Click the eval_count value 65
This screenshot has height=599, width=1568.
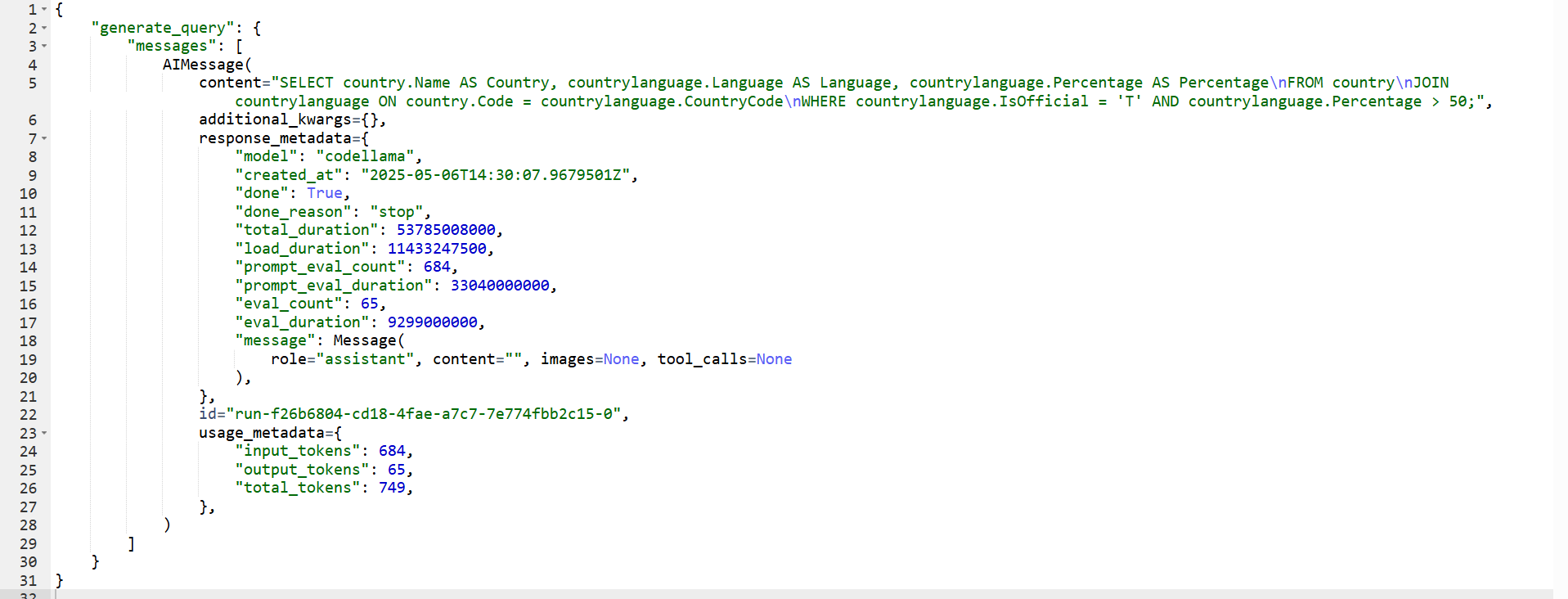[370, 304]
